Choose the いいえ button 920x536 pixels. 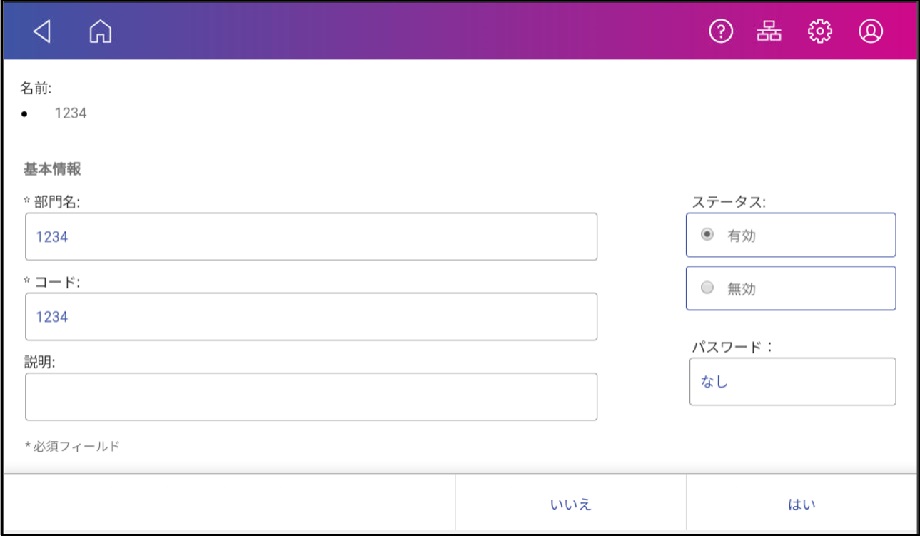[570, 504]
